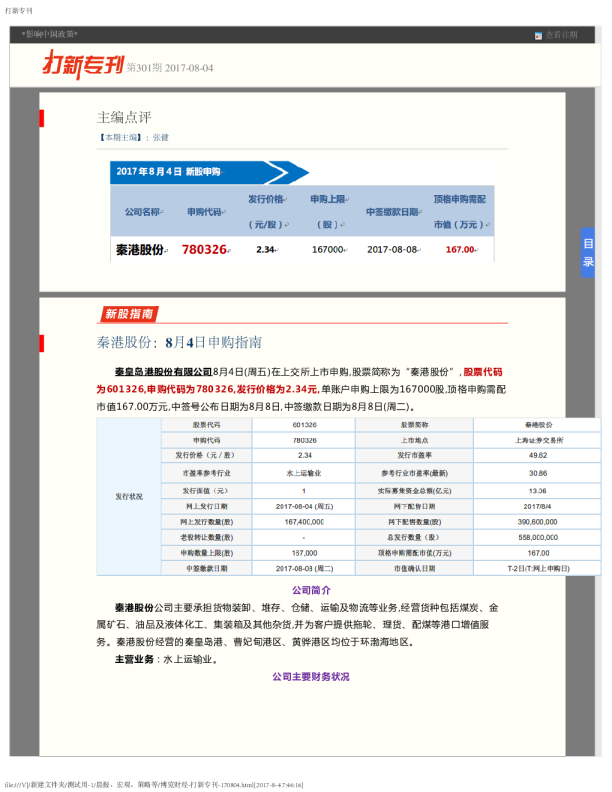Click the red 167.00 market value figure

click(459, 249)
